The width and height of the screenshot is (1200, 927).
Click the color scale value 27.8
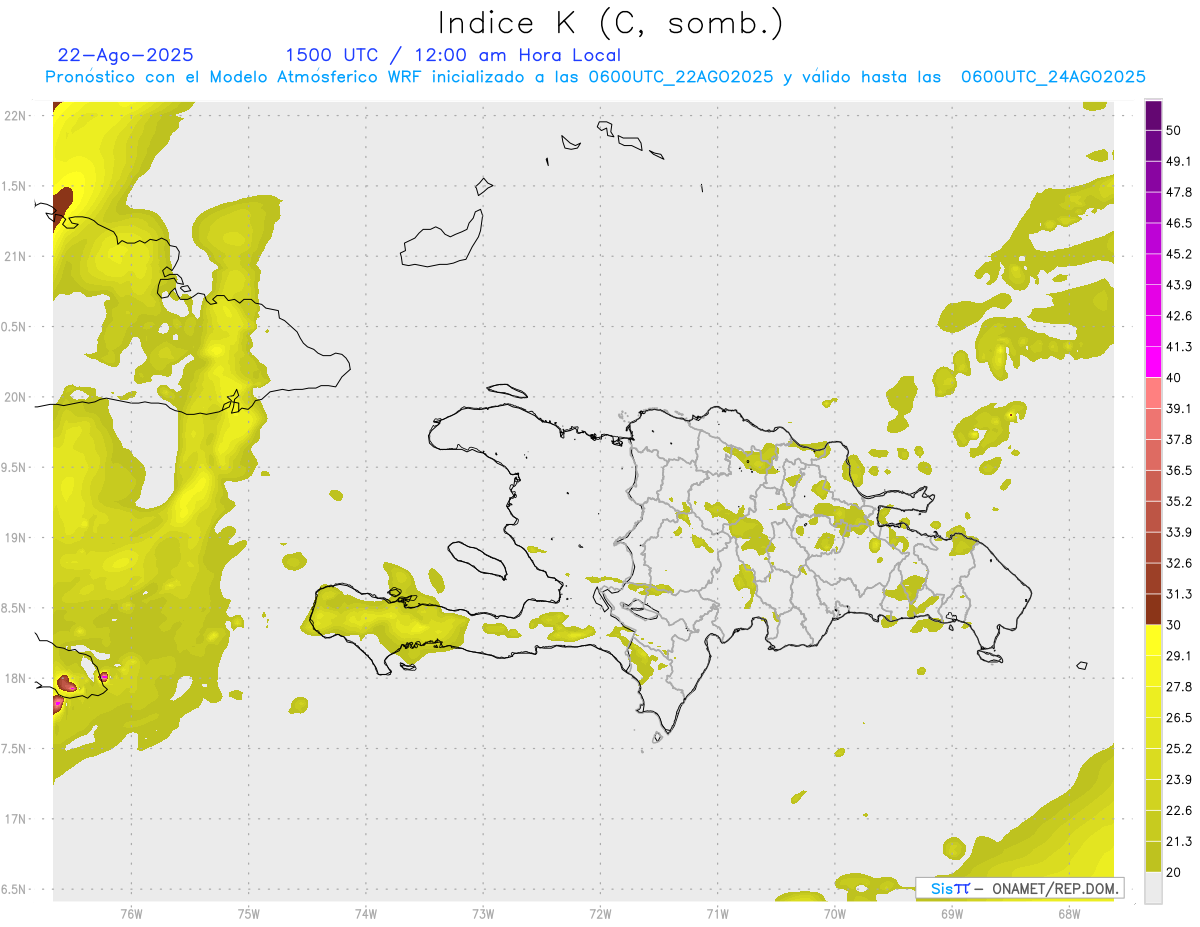click(1180, 687)
